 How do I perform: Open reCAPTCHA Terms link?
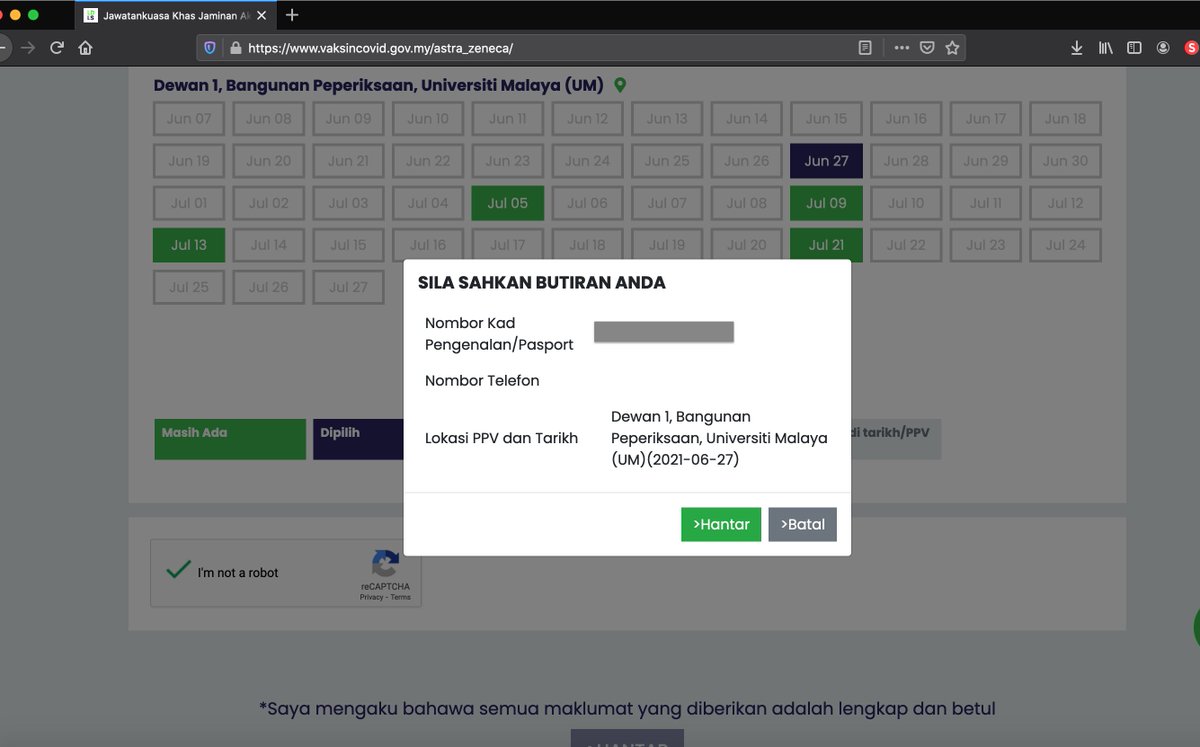(400, 597)
